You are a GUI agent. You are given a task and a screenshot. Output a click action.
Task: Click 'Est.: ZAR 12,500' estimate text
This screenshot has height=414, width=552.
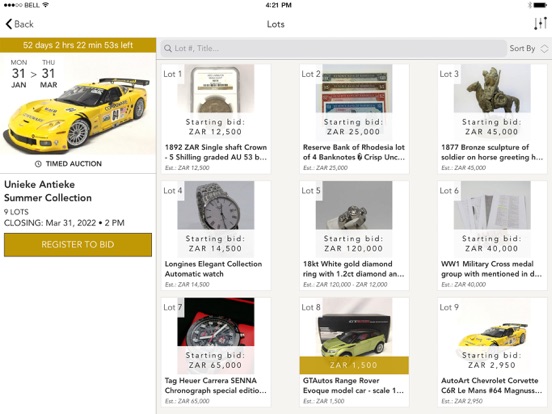tap(187, 168)
